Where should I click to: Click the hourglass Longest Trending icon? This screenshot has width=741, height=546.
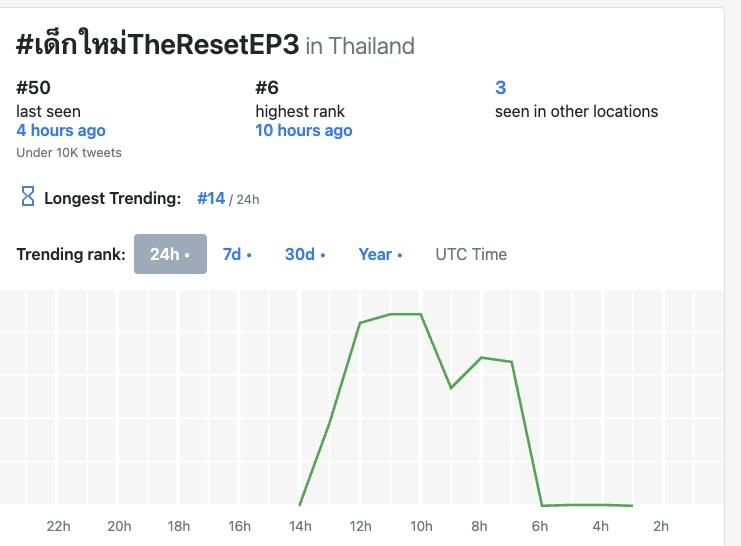point(28,197)
